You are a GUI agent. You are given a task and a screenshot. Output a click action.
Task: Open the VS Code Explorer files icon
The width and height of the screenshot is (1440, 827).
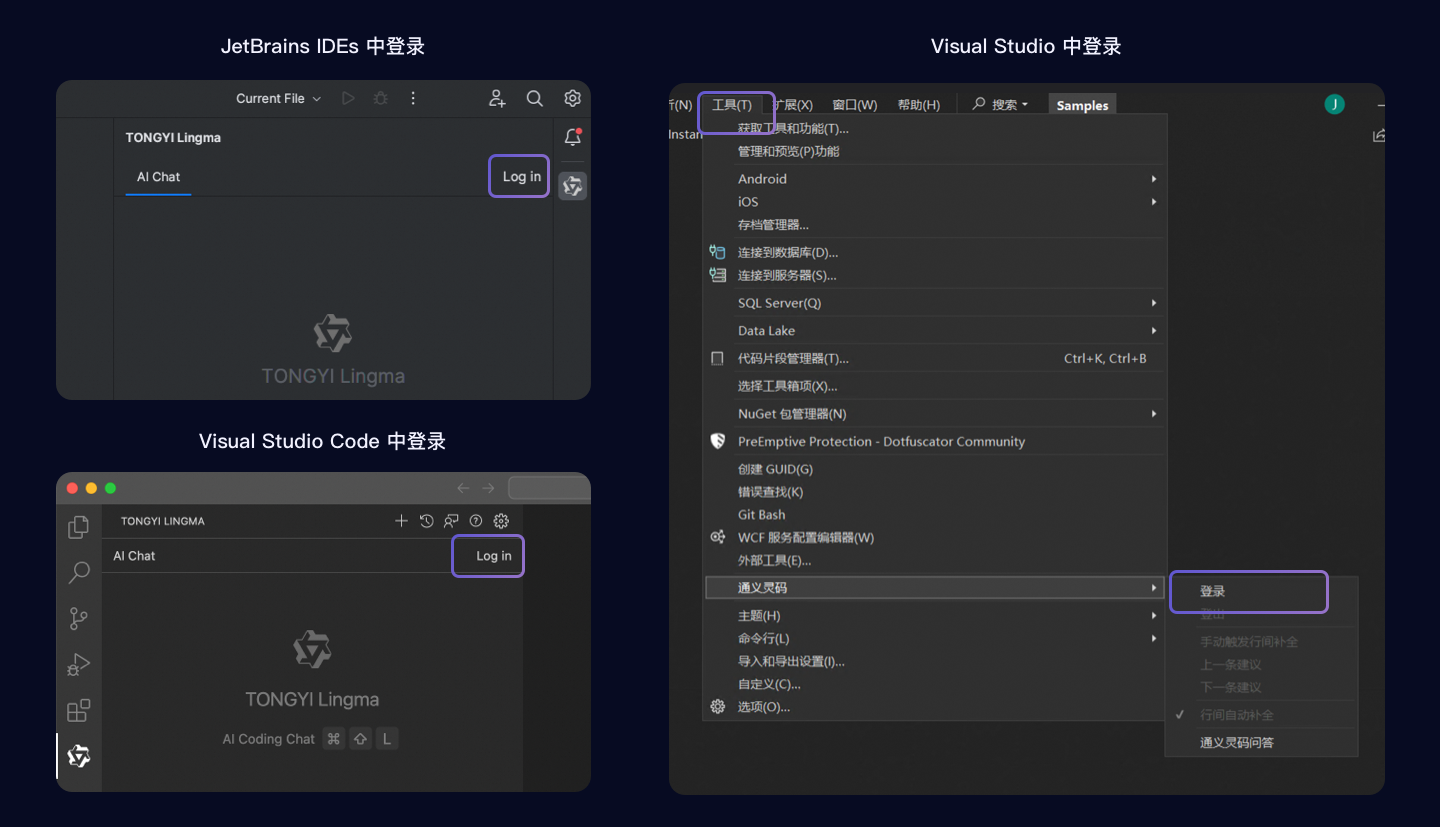[x=79, y=527]
